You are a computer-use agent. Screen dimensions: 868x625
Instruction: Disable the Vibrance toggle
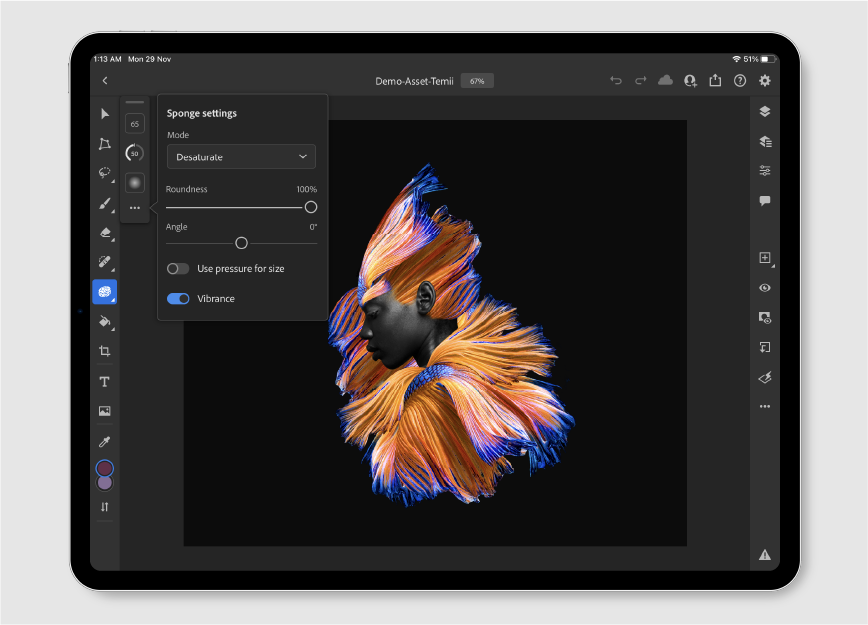pyautogui.click(x=178, y=298)
